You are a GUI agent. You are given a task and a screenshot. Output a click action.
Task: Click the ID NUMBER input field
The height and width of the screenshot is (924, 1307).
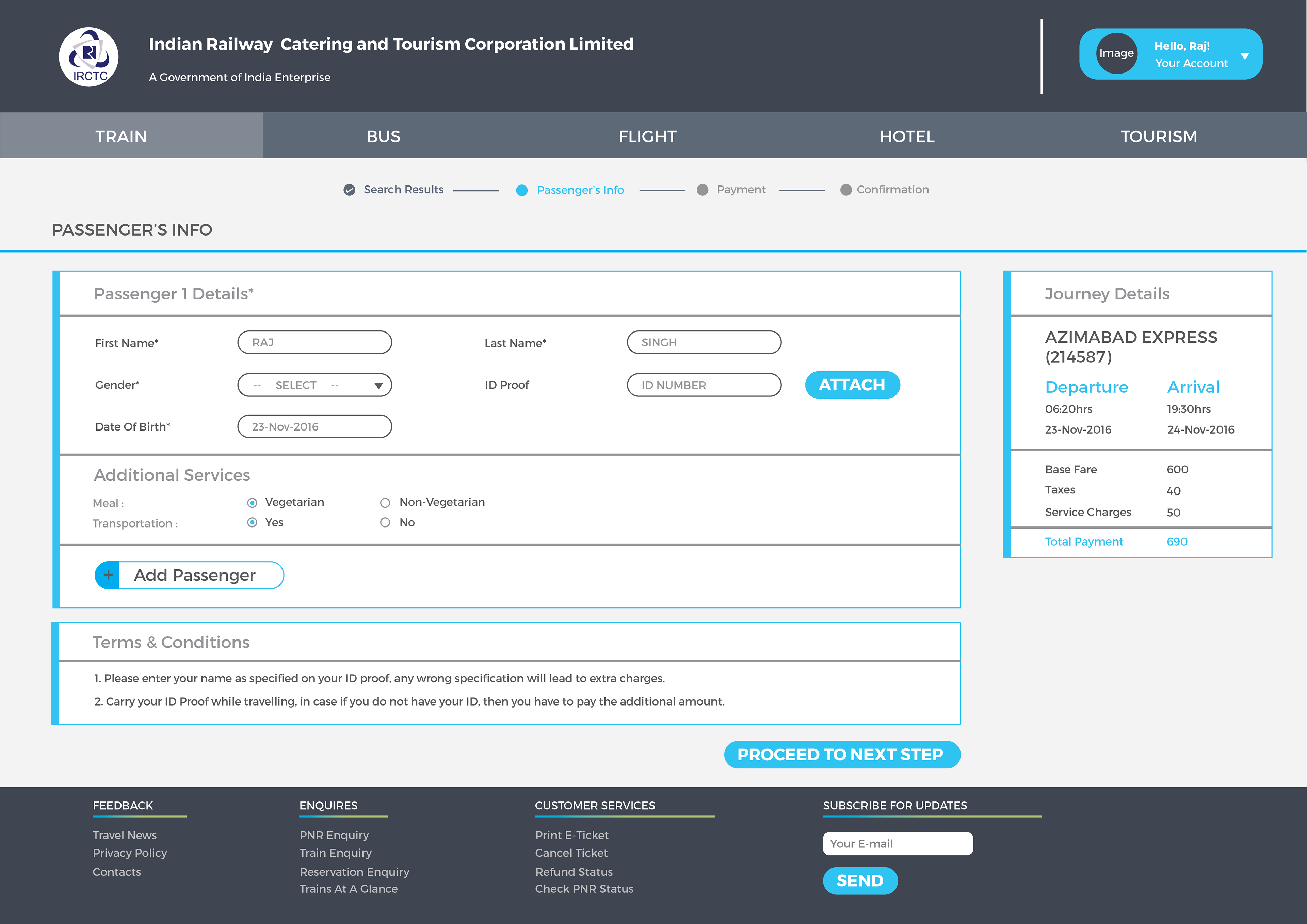[704, 385]
